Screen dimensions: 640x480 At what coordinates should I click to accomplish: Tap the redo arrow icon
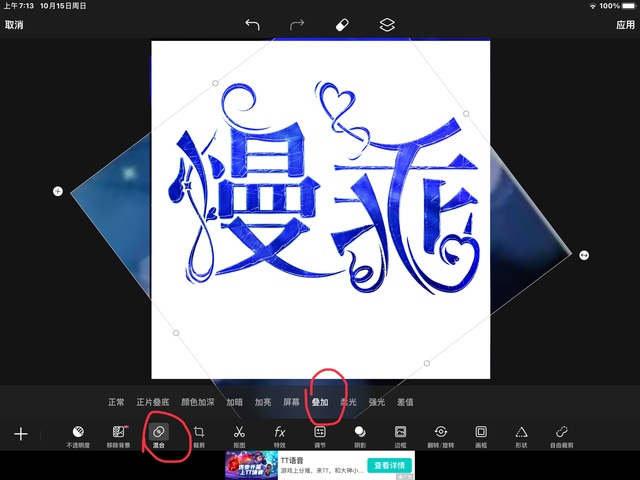click(297, 24)
